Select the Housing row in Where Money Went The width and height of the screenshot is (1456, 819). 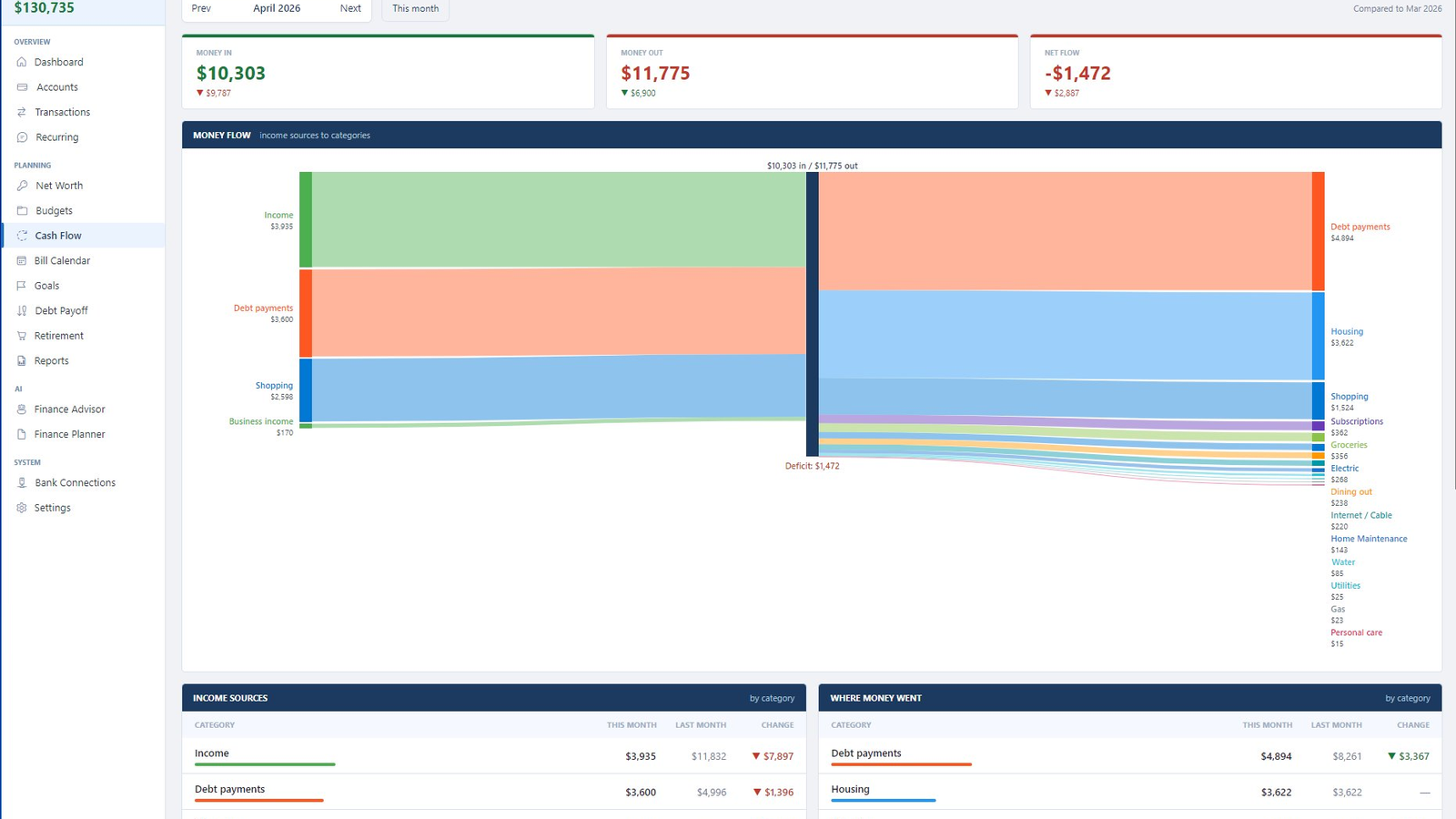(x=1130, y=792)
